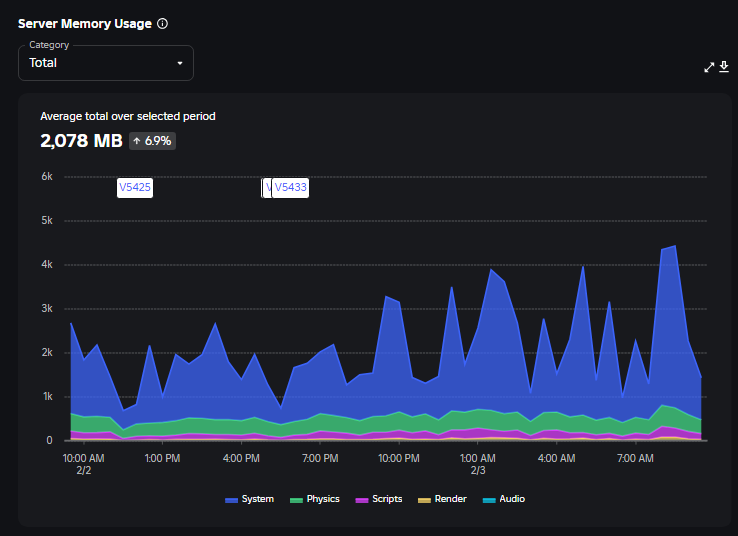Screen dimensions: 738x536
Task: Open the Category dropdown showing Total
Action: pos(106,63)
